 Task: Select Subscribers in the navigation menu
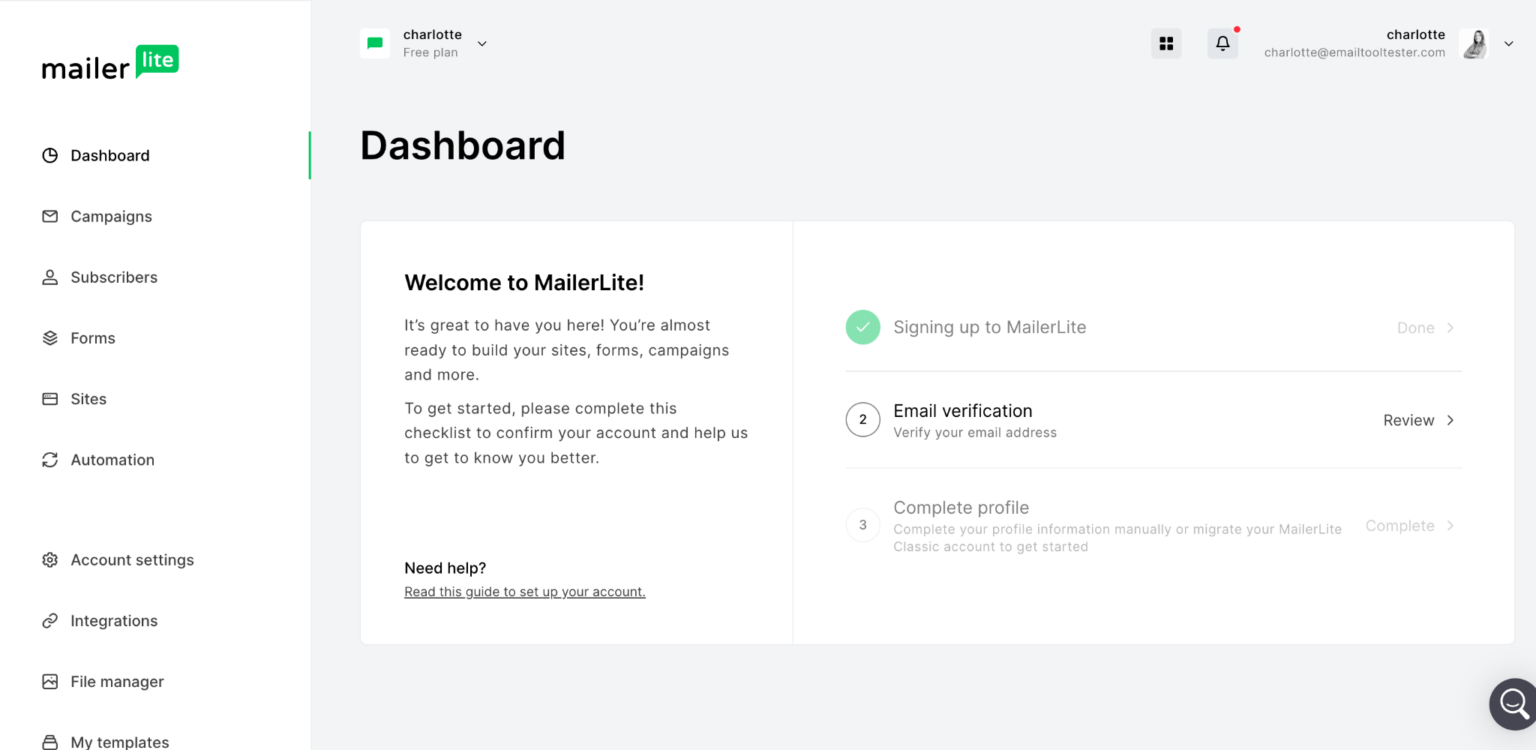(113, 277)
